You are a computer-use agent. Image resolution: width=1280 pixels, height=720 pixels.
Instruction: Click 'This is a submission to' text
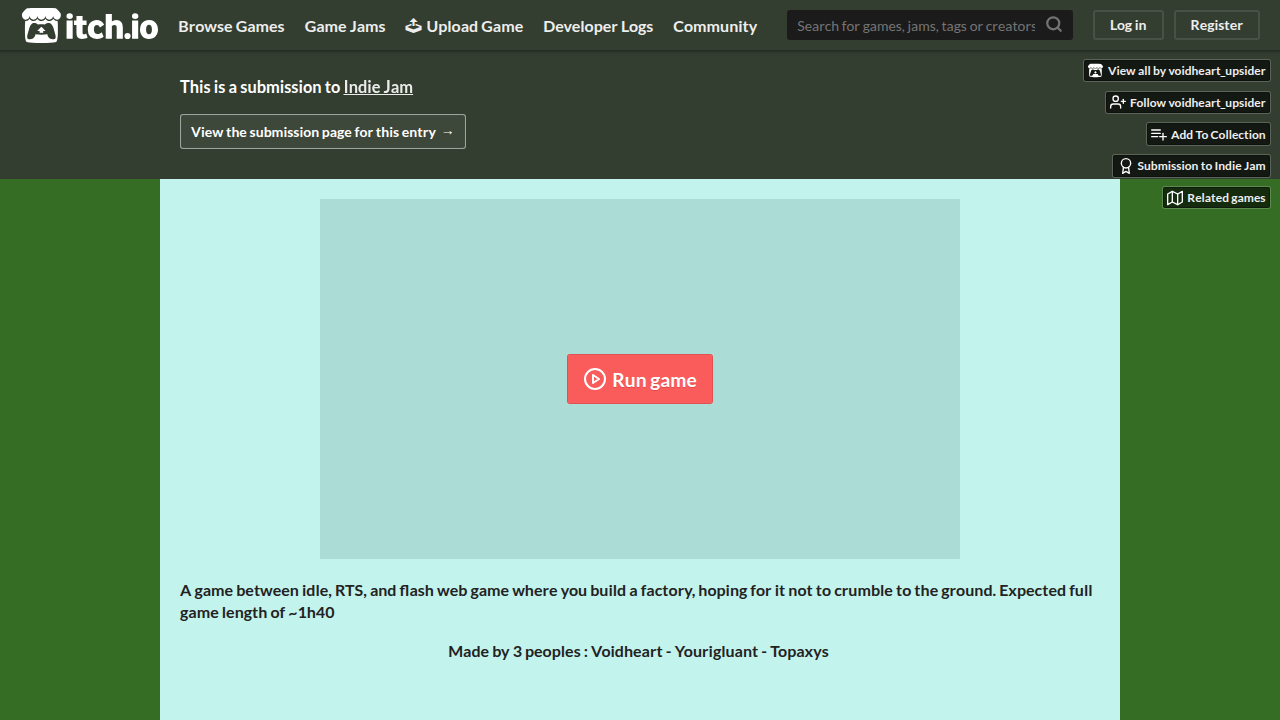pos(260,87)
